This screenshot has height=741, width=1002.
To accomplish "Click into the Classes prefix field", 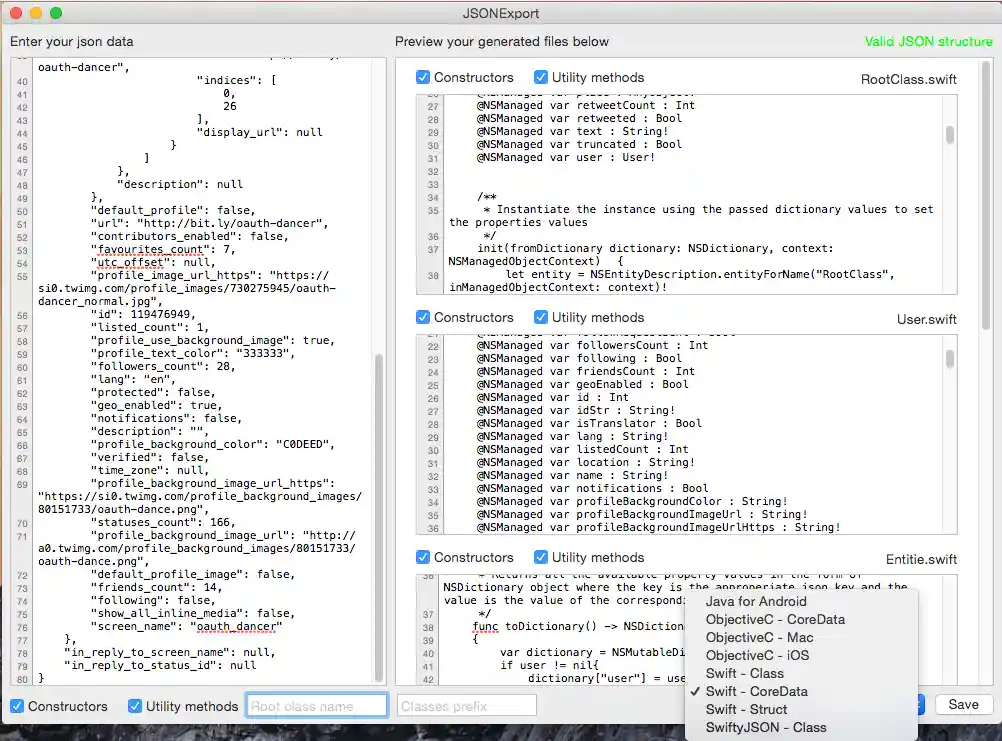I will [466, 706].
